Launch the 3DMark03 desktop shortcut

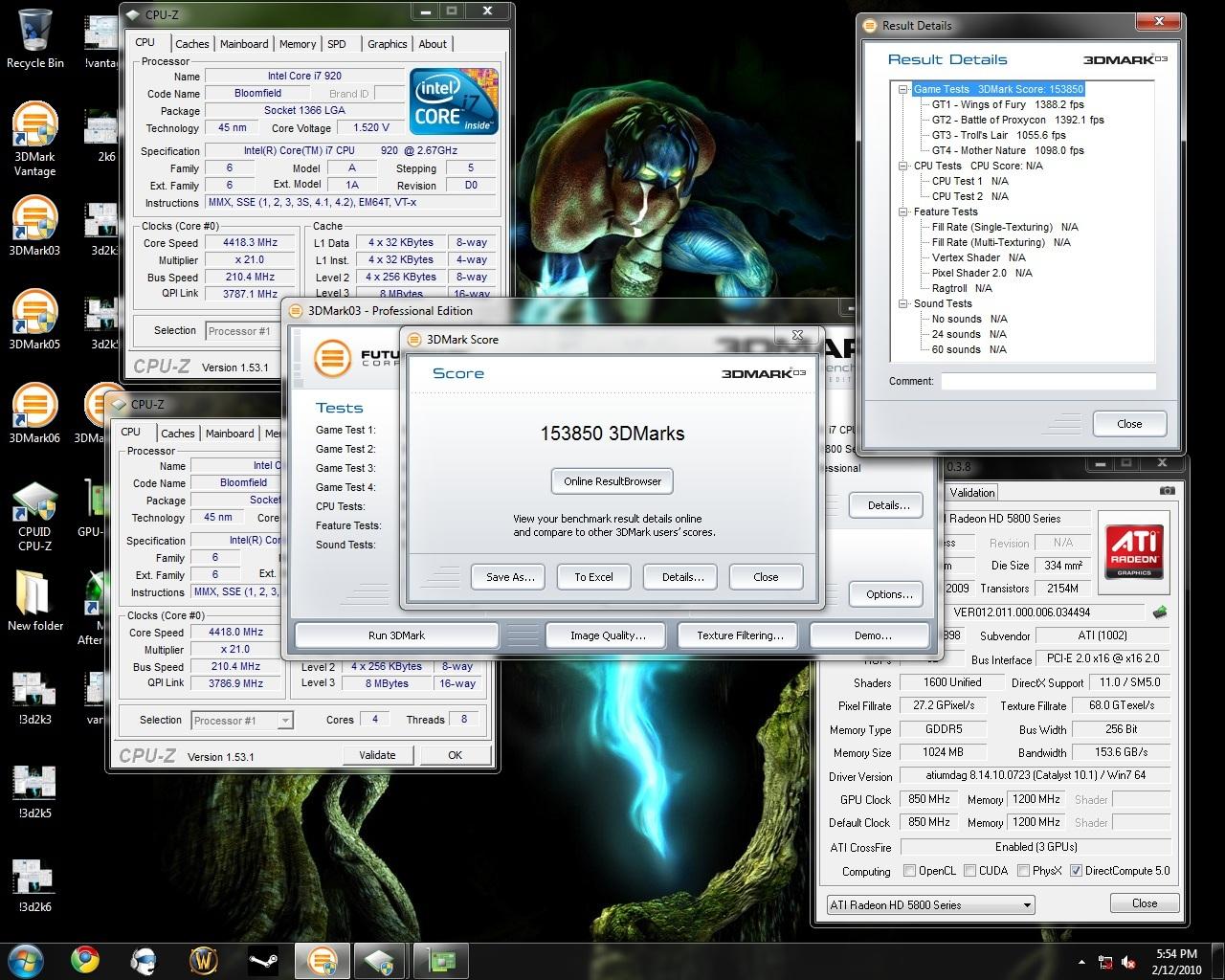[35, 225]
